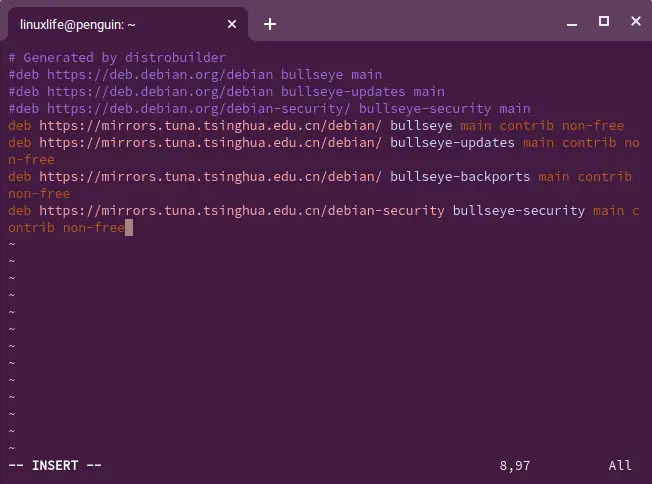Click the word 'bullseye-updates' on the tsinghua line
The height and width of the screenshot is (484, 652).
(452, 143)
